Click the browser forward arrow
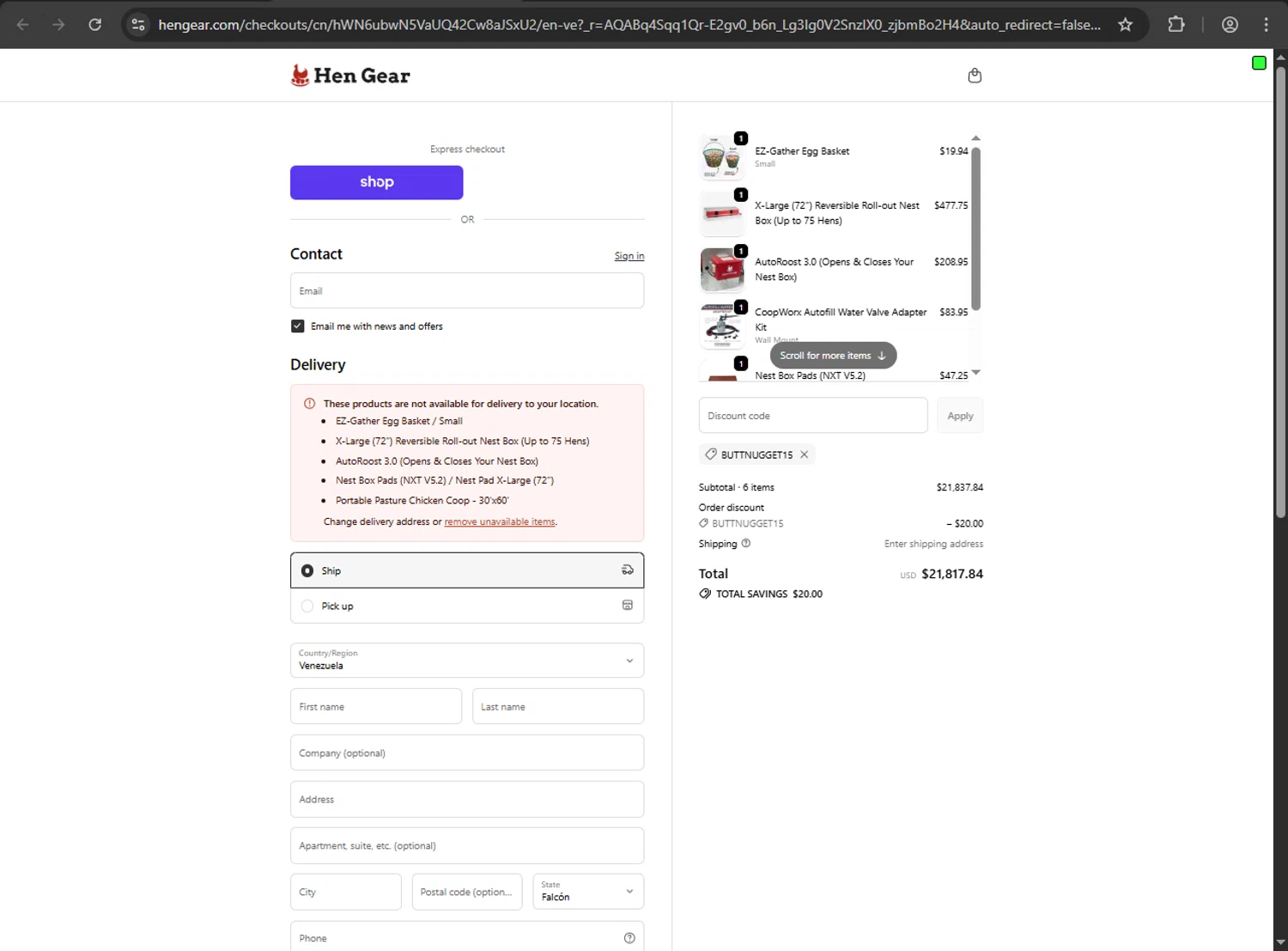The image size is (1288, 951). pyautogui.click(x=58, y=25)
